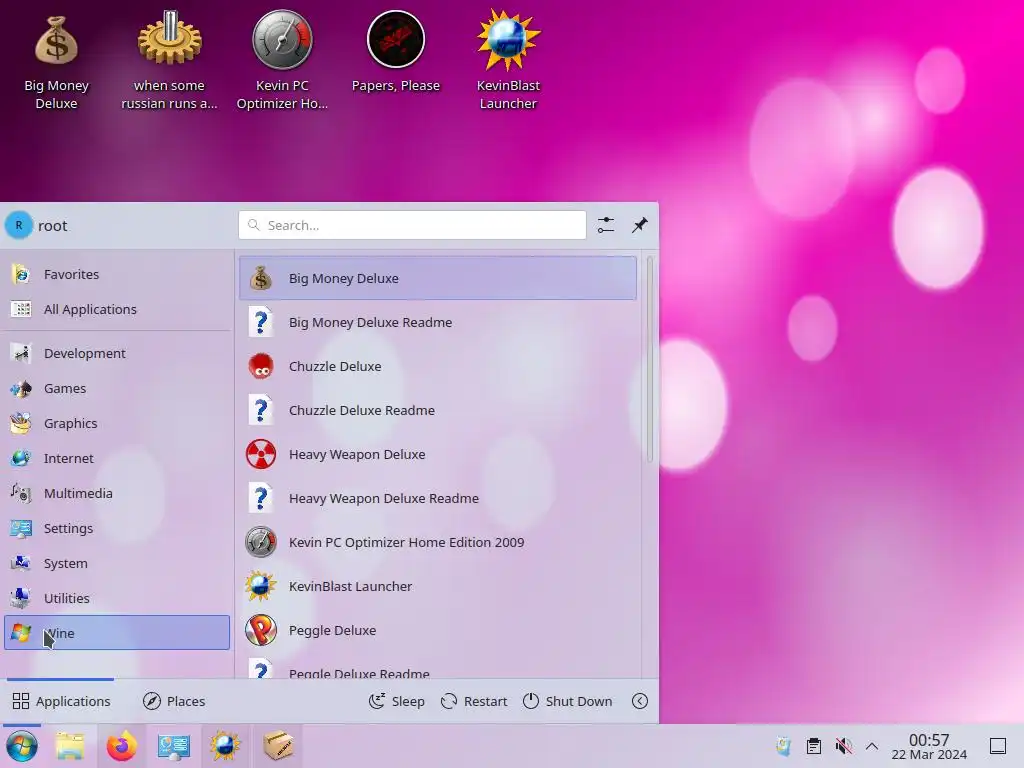Click the application list scrollbar
The width and height of the screenshot is (1024, 768).
tap(650, 359)
